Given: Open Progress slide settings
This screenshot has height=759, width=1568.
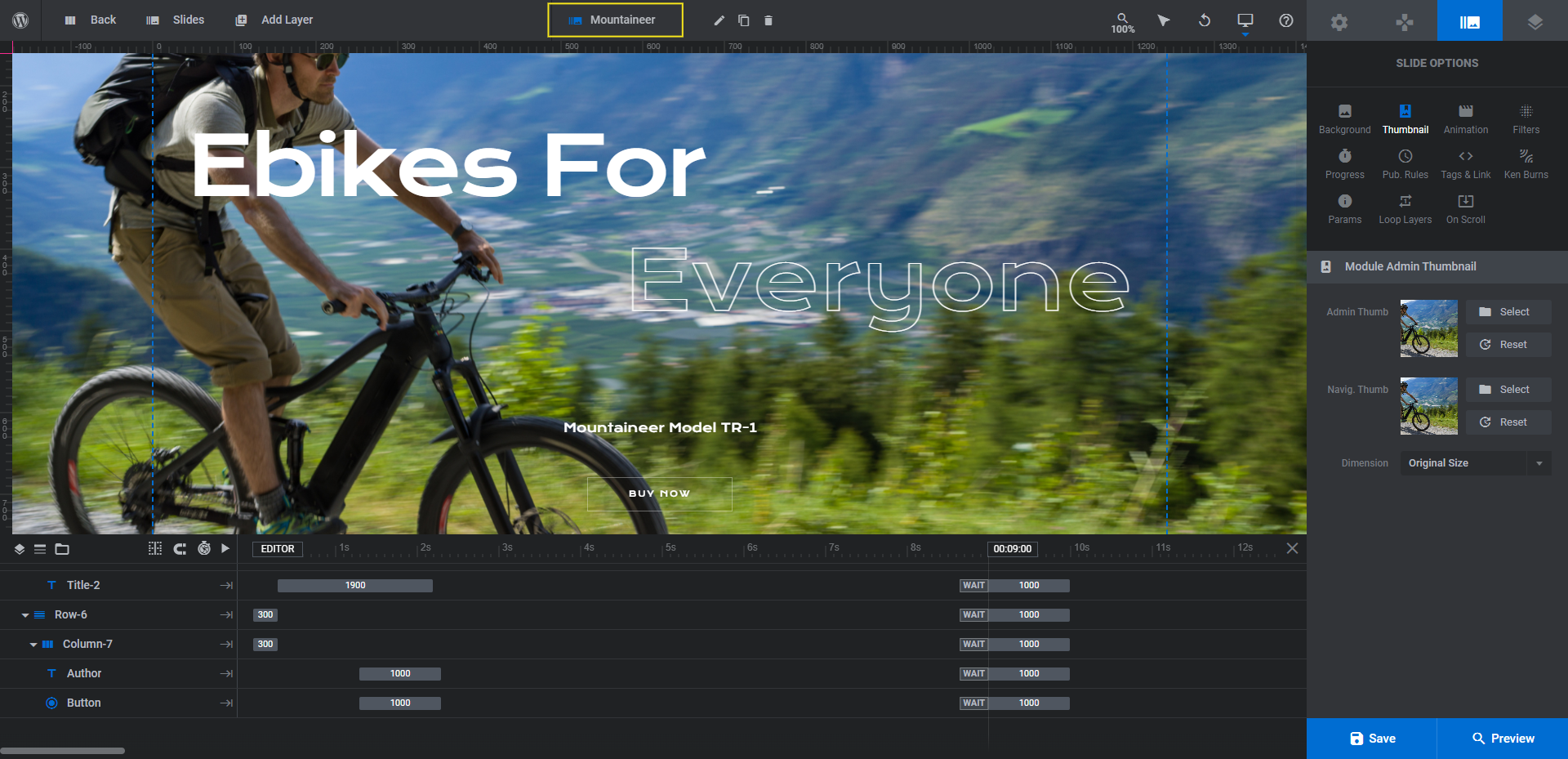Looking at the screenshot, I should [x=1345, y=164].
